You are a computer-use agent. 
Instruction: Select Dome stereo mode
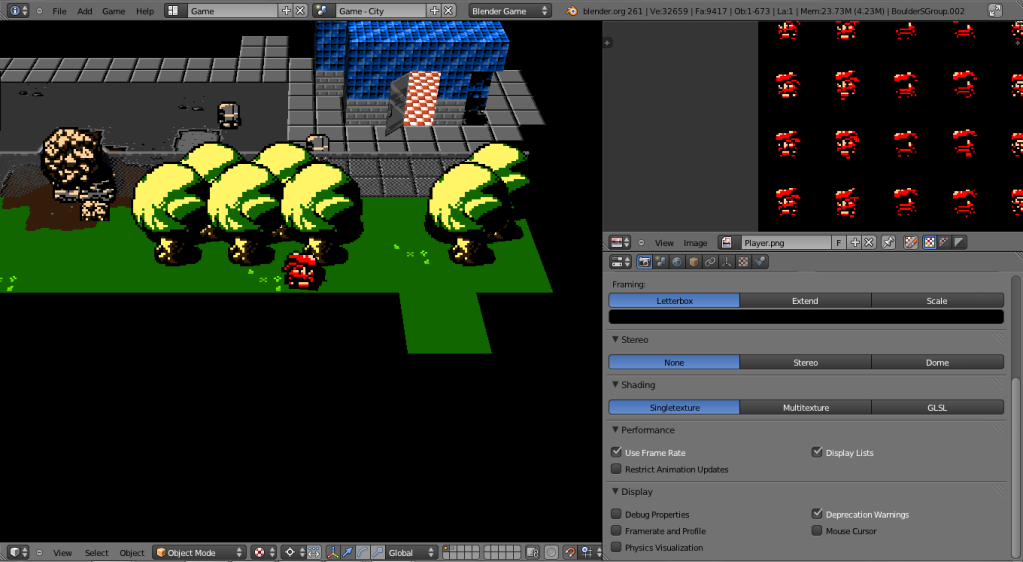coord(937,362)
